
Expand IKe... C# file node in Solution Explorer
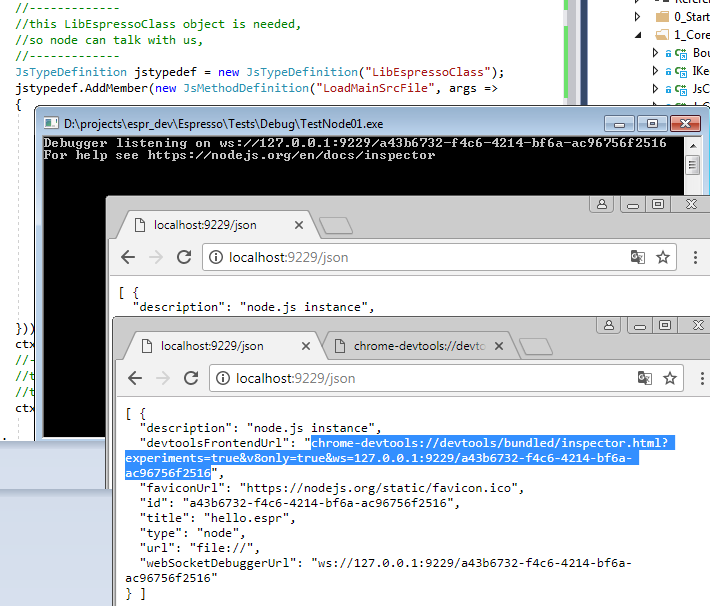pos(655,71)
